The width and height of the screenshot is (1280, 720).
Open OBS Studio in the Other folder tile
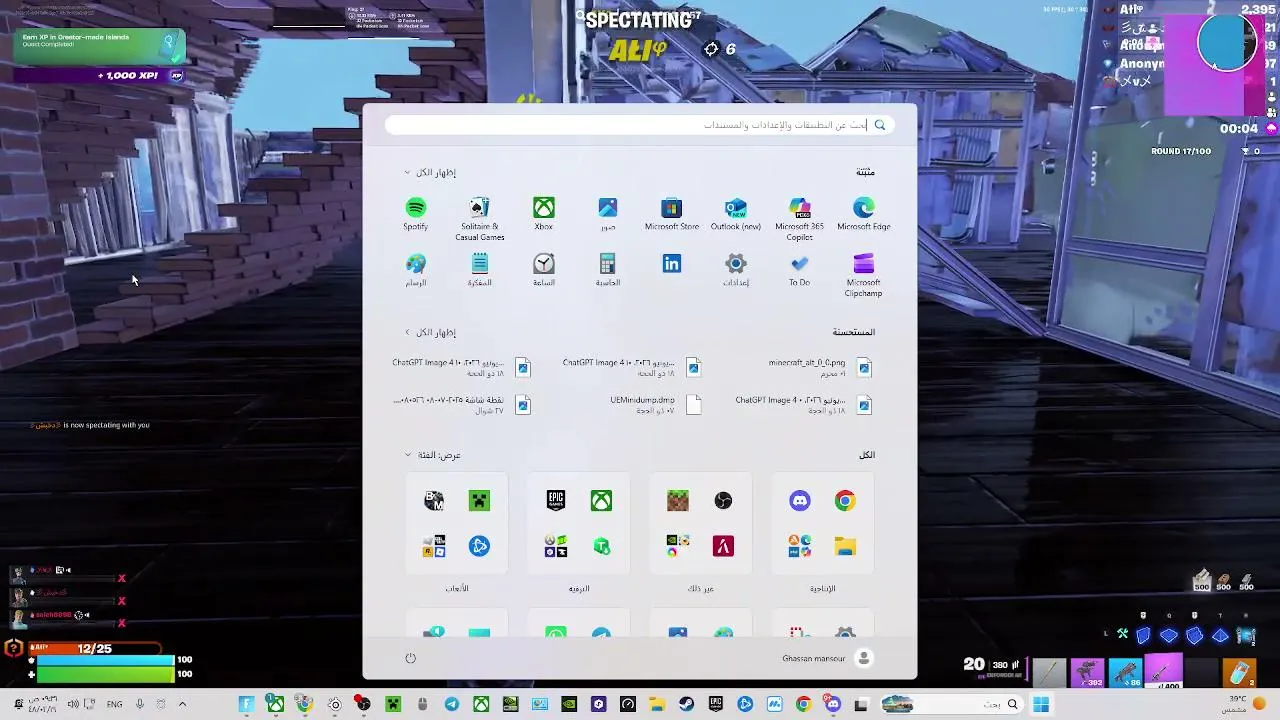coord(723,501)
